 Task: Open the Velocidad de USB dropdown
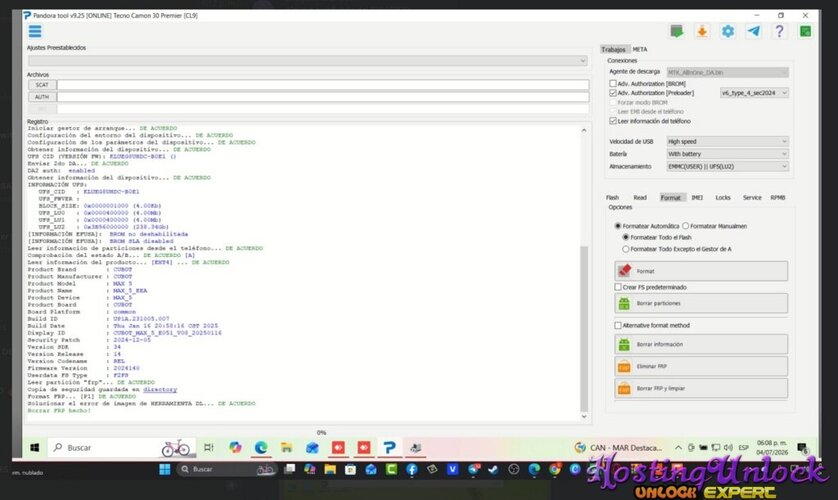click(x=727, y=142)
